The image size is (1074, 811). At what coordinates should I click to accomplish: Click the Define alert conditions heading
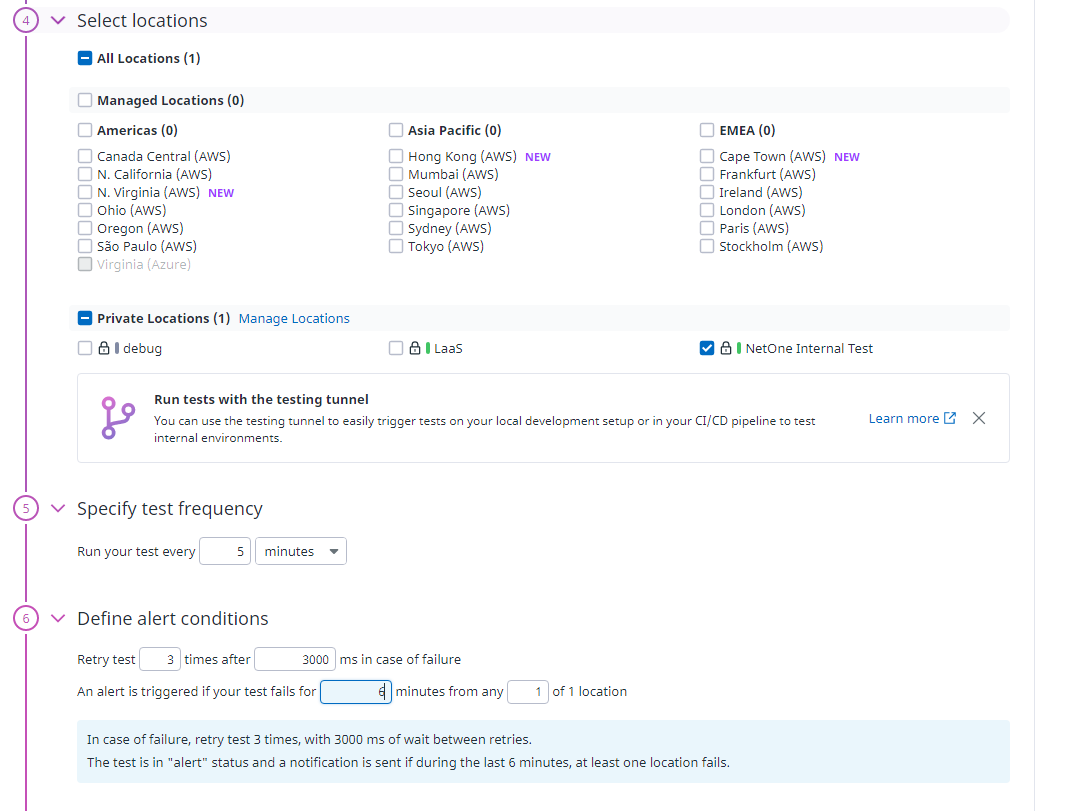point(173,619)
